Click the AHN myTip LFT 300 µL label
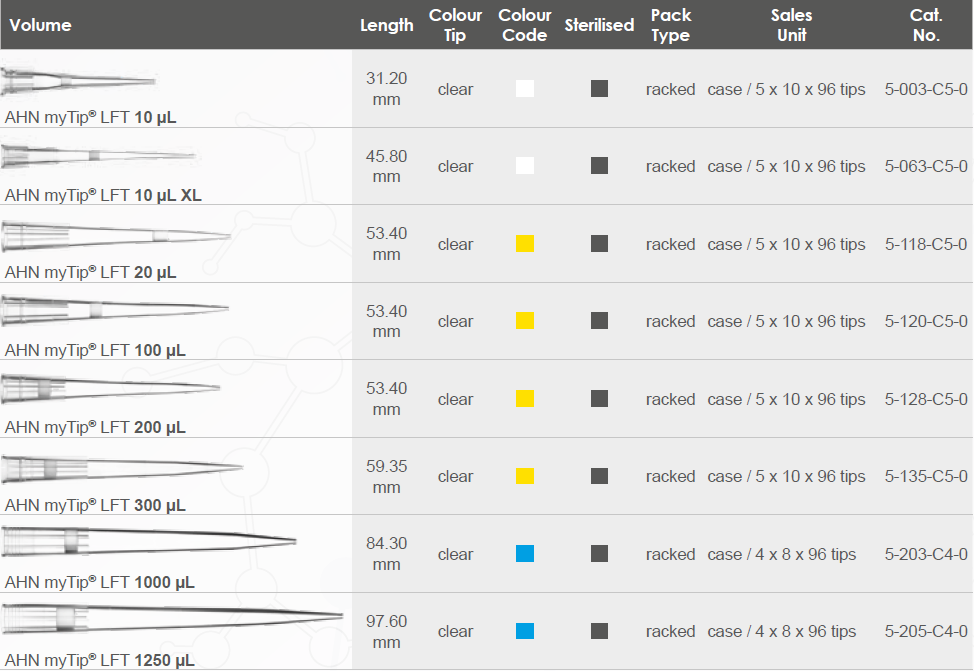This screenshot has width=974, height=671. point(95,505)
